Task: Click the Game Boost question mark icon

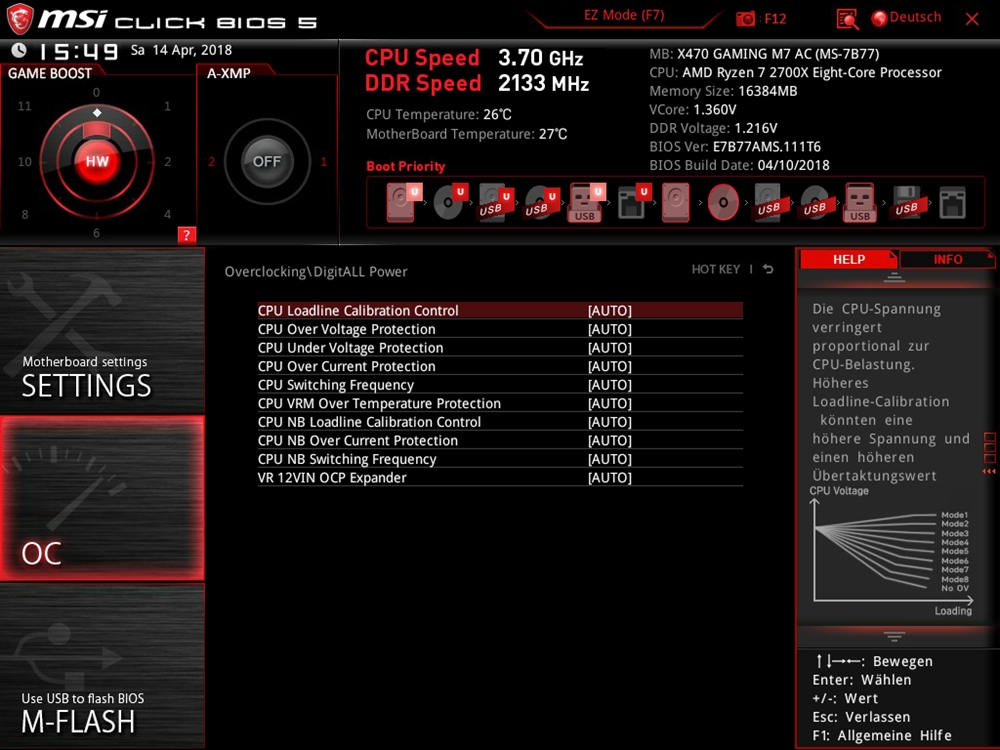Action: tap(186, 235)
